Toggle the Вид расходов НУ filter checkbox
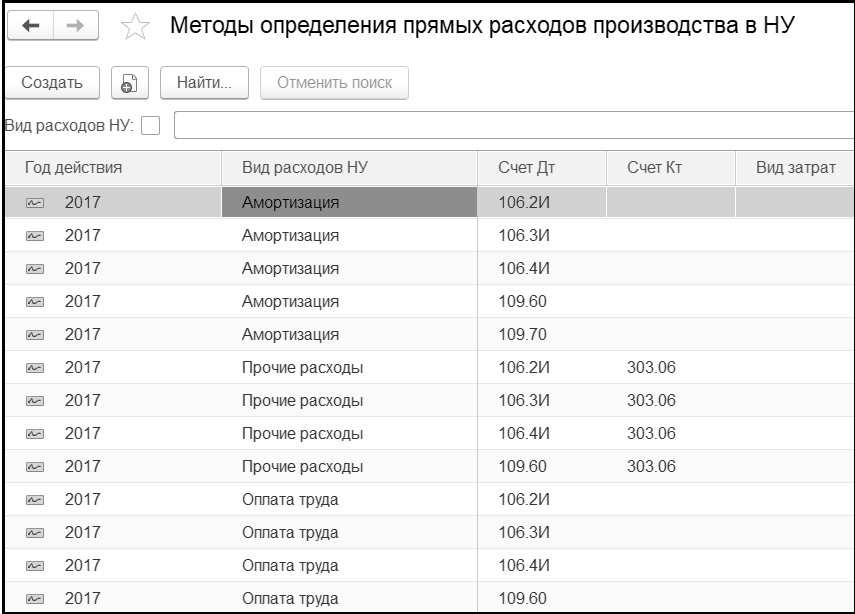This screenshot has width=855, height=614. tap(151, 126)
